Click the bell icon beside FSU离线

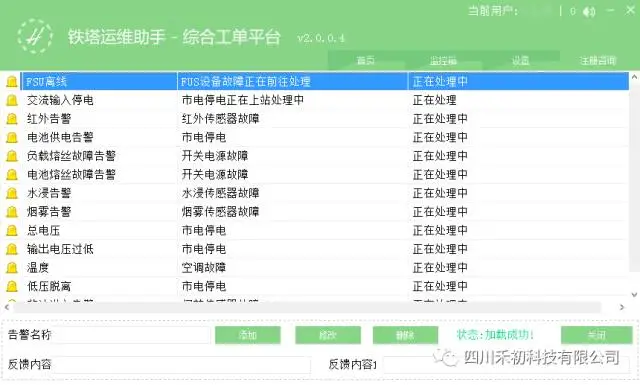[x=12, y=82]
